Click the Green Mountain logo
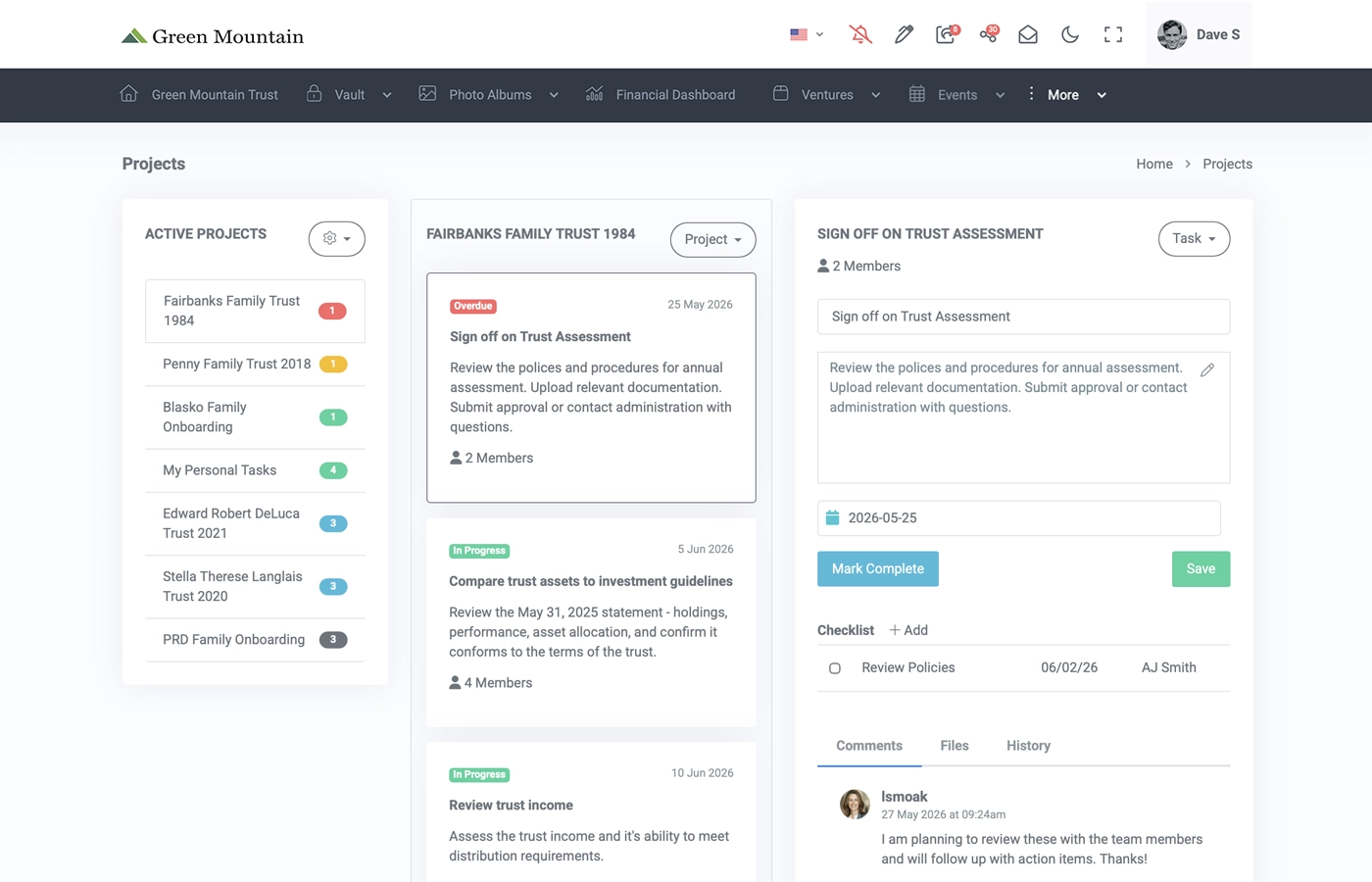Screen dimensions: 1372x882 (x=213, y=36)
